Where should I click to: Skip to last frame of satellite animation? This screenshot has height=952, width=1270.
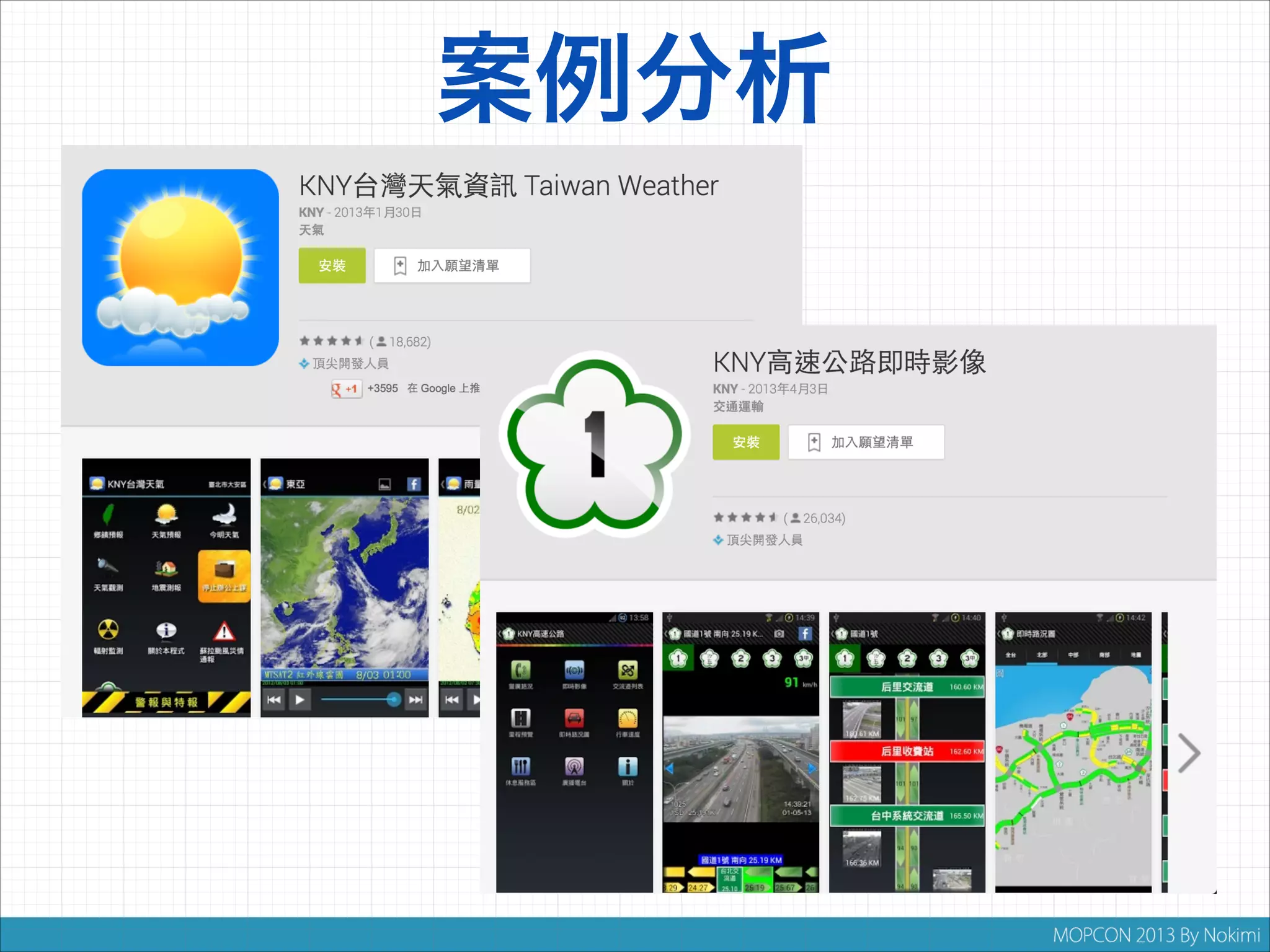click(415, 700)
